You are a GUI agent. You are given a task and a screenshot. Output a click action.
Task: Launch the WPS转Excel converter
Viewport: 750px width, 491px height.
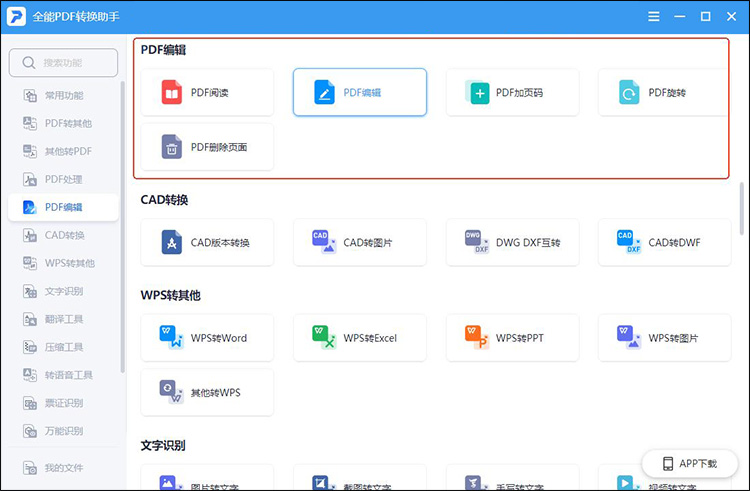[360, 338]
